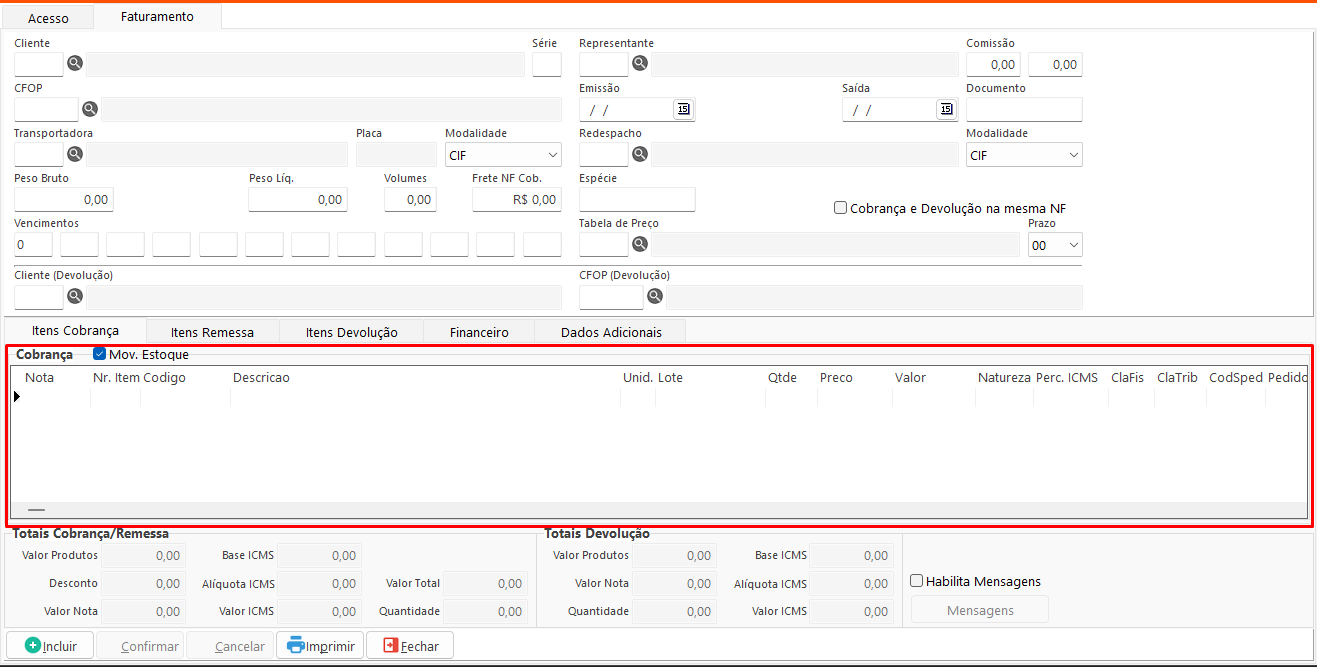This screenshot has height=667, width=1317.
Task: Open the Saída calendar date picker
Action: [946, 109]
